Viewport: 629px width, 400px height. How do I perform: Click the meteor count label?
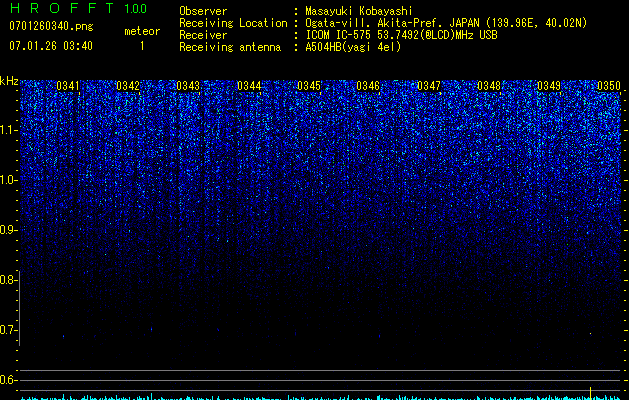pyautogui.click(x=142, y=31)
